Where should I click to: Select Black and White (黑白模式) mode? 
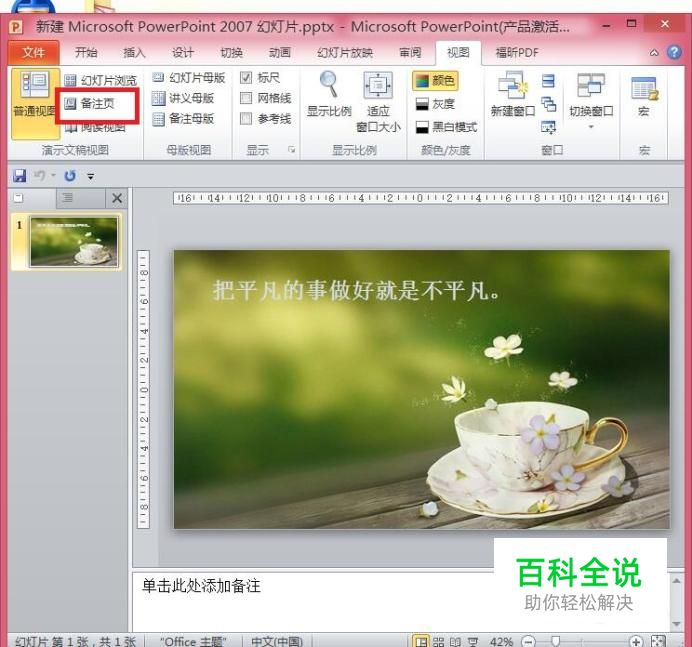(446, 127)
